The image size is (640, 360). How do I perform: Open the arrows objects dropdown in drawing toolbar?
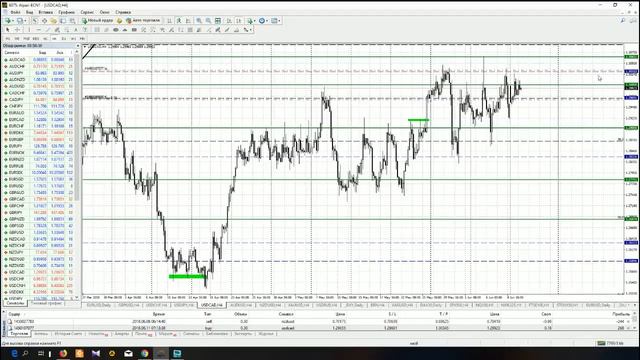pyautogui.click(x=248, y=30)
